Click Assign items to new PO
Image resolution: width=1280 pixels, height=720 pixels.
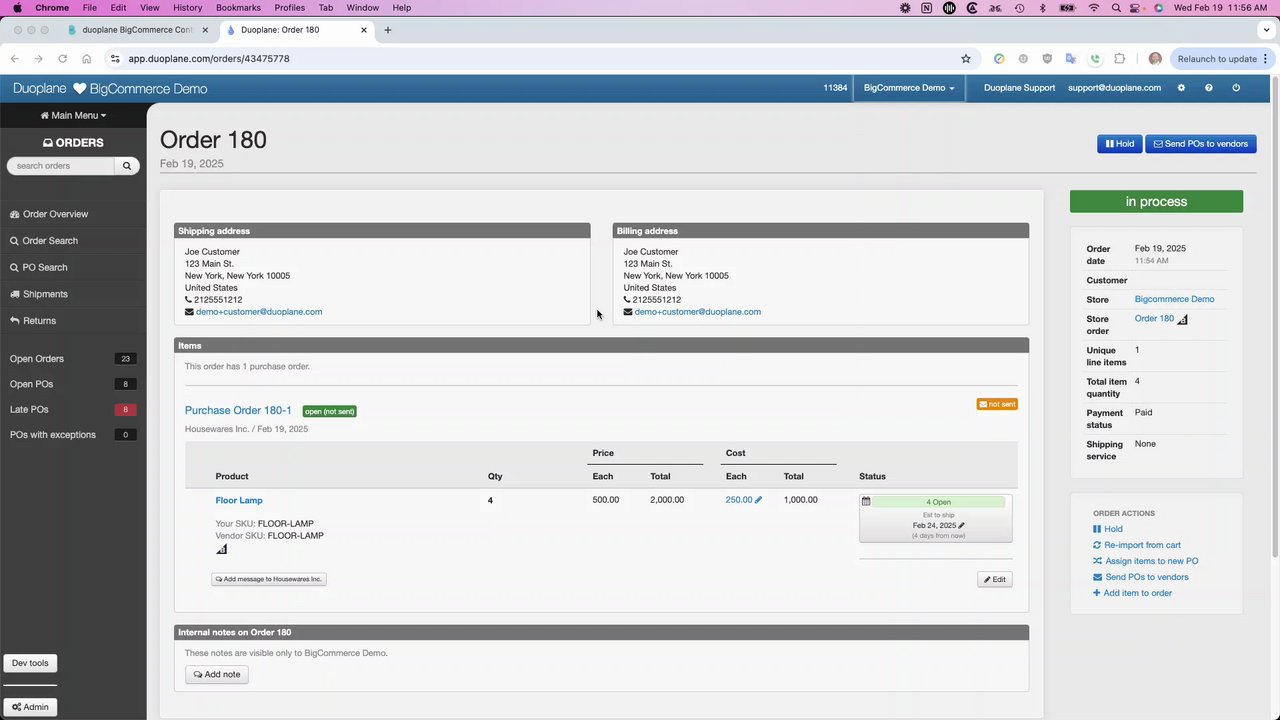pos(1145,561)
